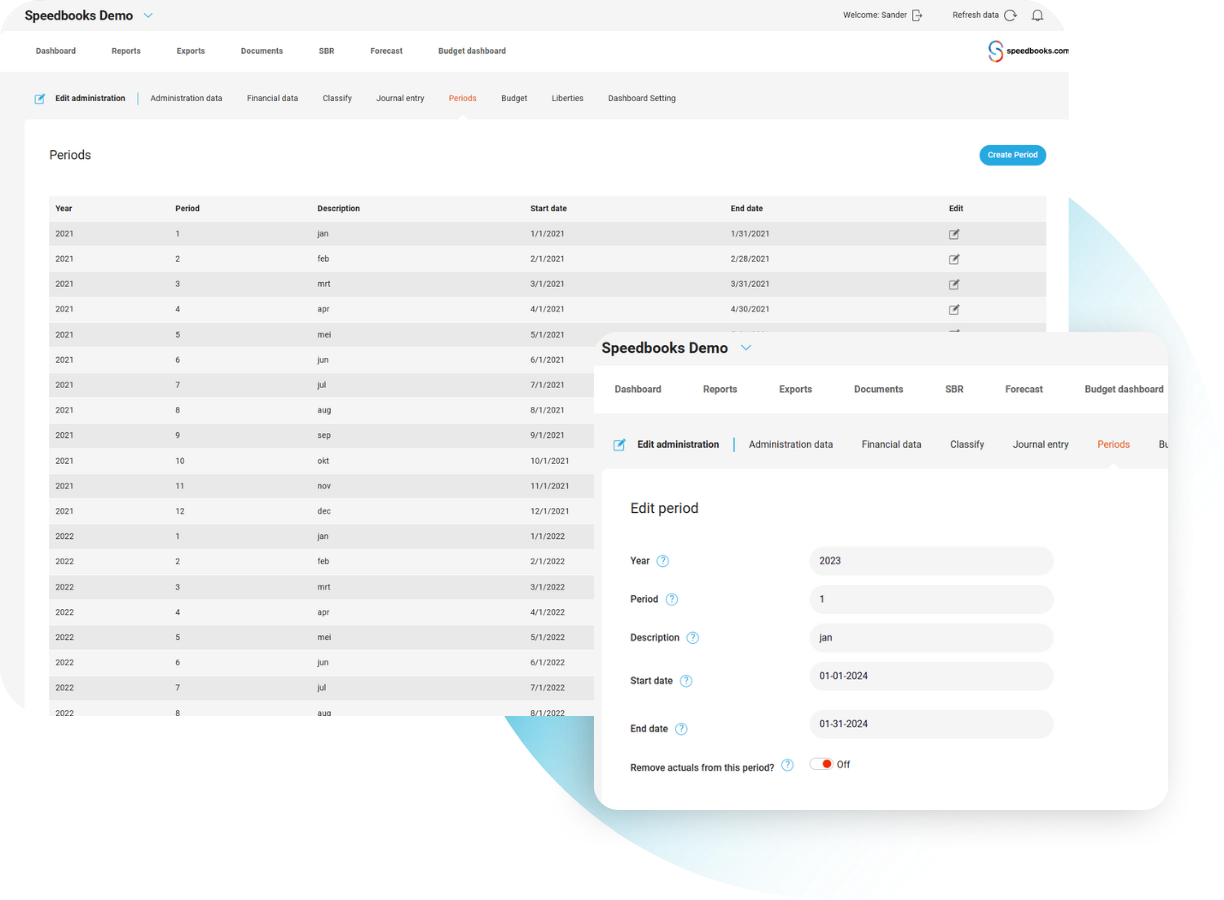Open Exports in back window menu
This screenshot has height=900, width=1224.
click(x=191, y=51)
